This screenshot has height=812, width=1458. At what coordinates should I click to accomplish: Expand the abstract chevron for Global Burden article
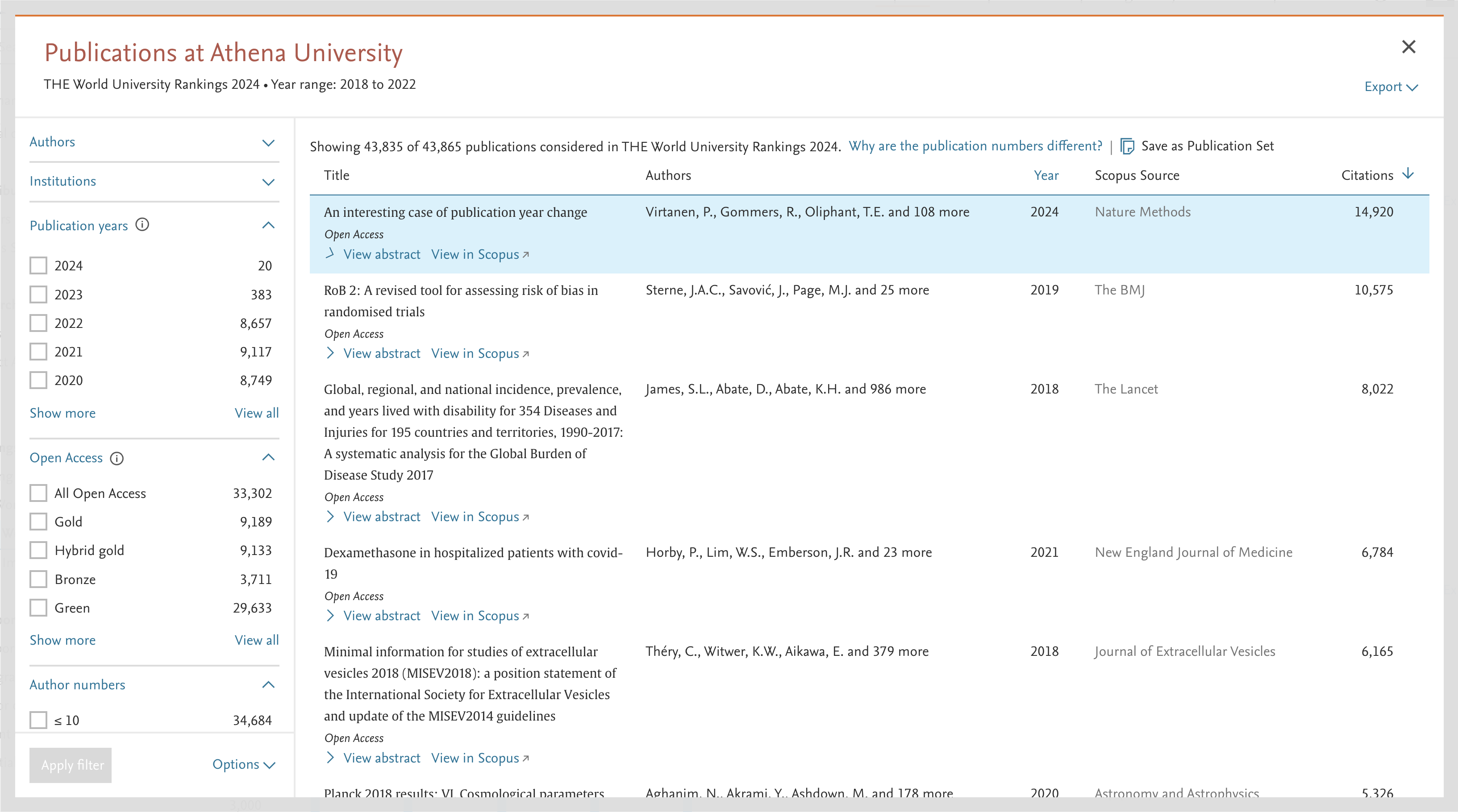330,517
